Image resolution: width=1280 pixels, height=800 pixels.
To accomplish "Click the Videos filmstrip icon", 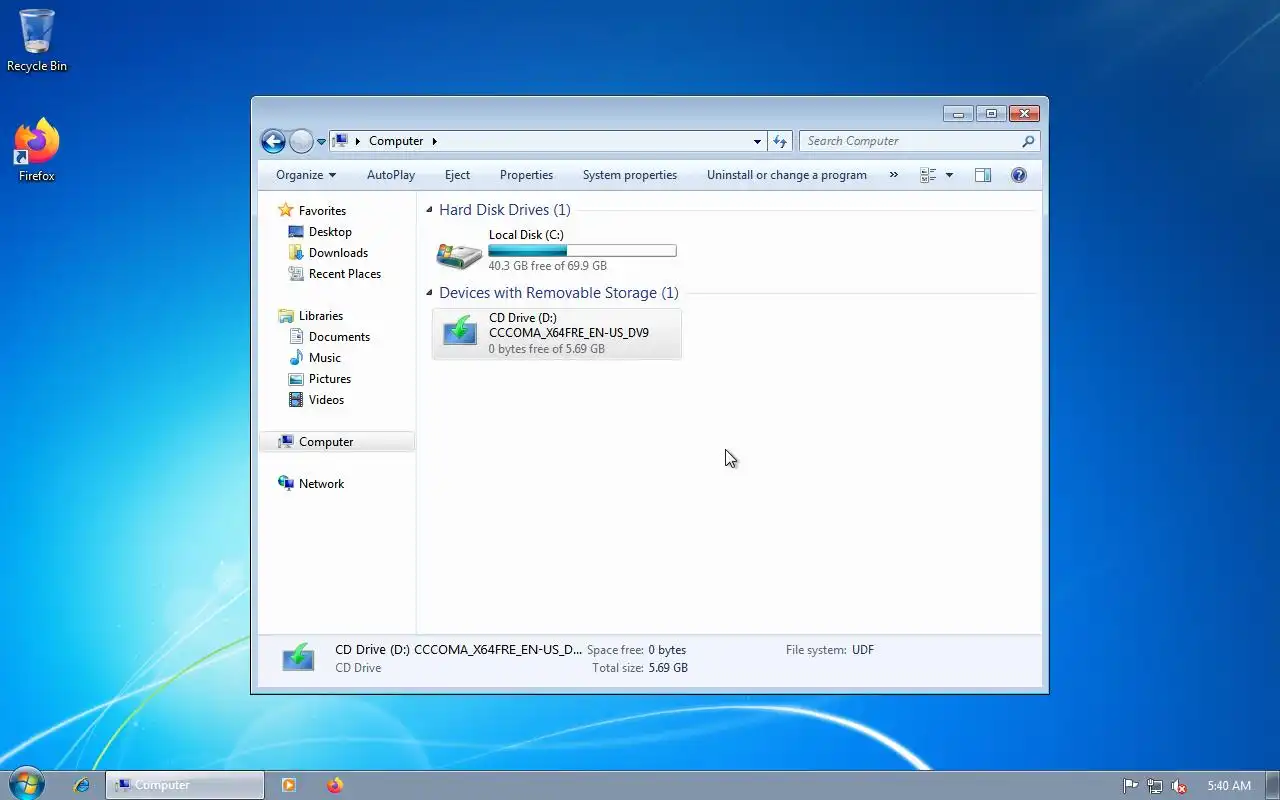I will pos(296,400).
